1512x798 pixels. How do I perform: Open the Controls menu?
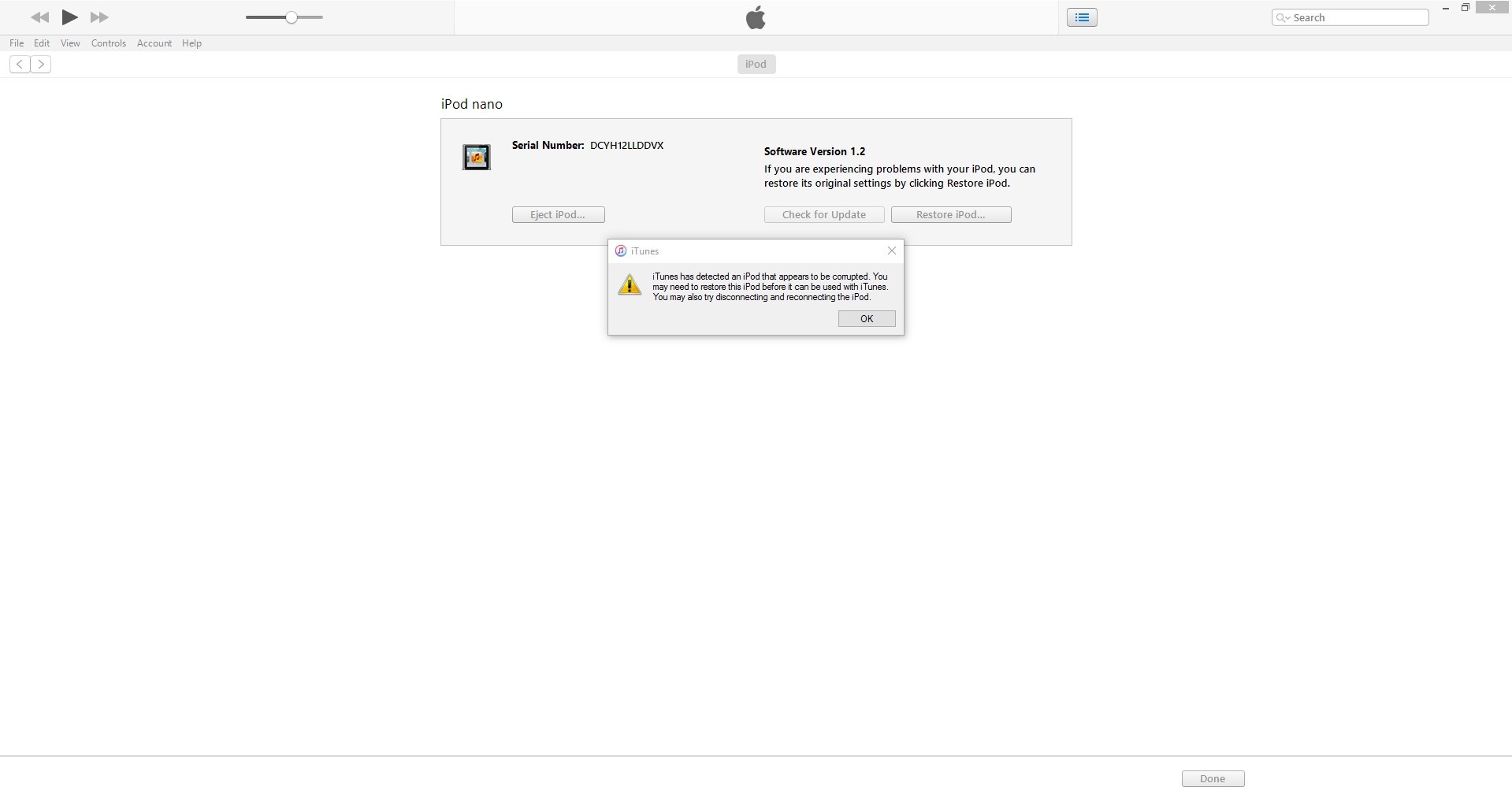(x=109, y=43)
